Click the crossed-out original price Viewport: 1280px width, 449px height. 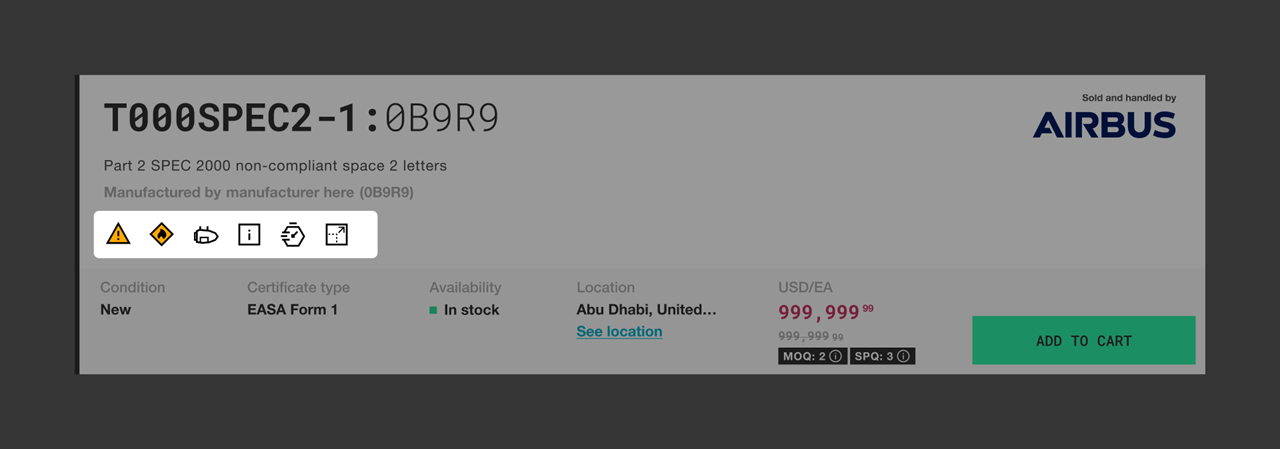[x=811, y=337]
